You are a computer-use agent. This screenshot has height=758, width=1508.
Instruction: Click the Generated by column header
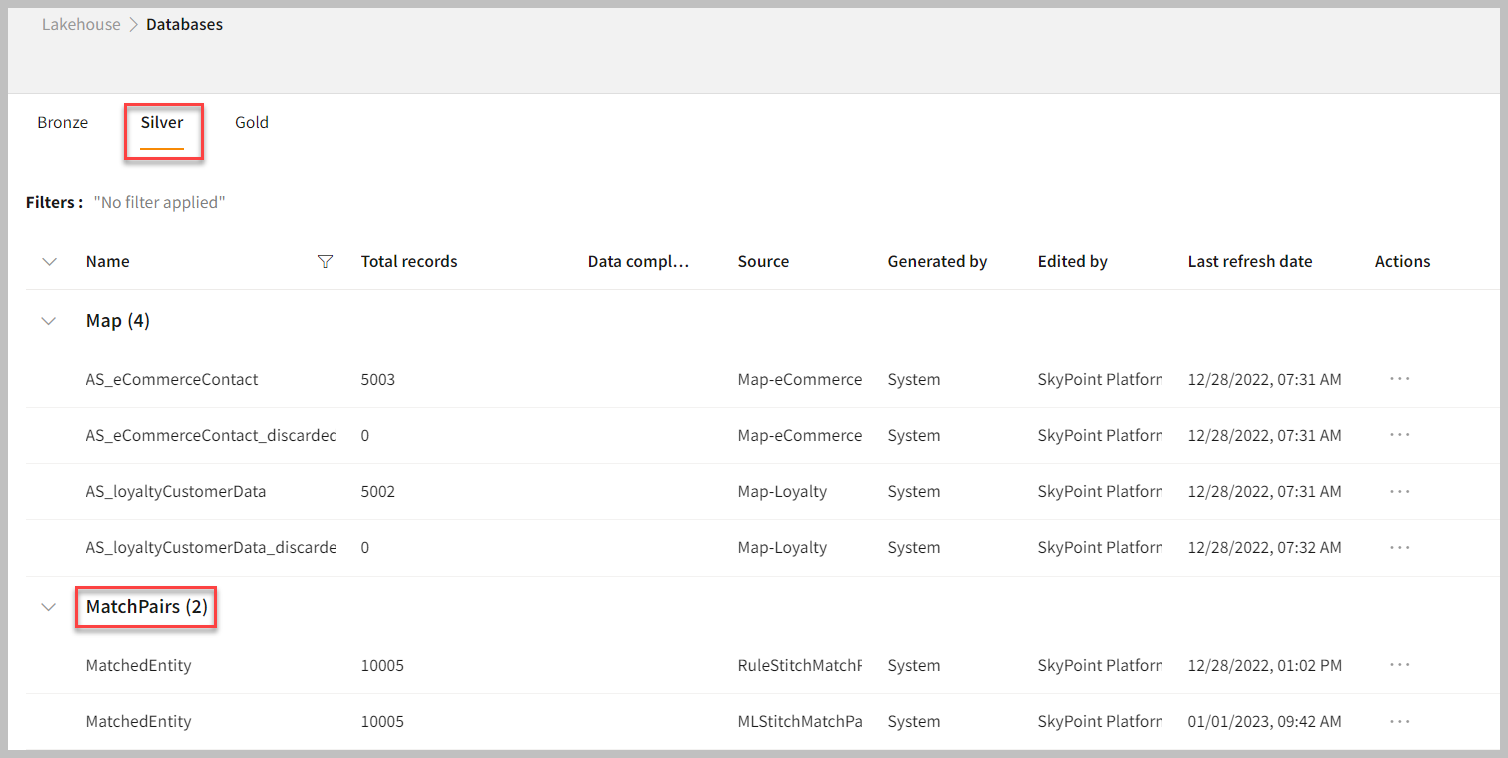click(937, 261)
